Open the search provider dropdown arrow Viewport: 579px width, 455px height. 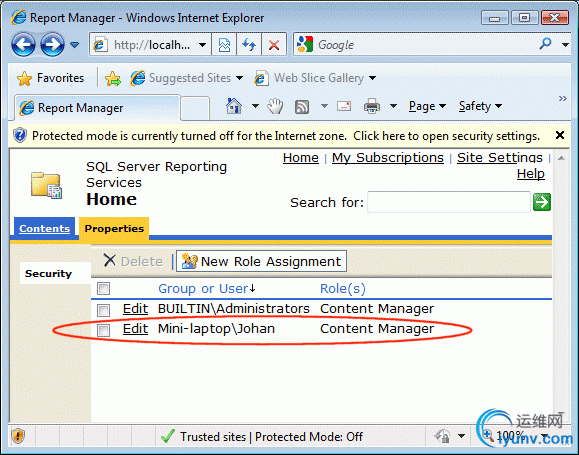coord(565,45)
